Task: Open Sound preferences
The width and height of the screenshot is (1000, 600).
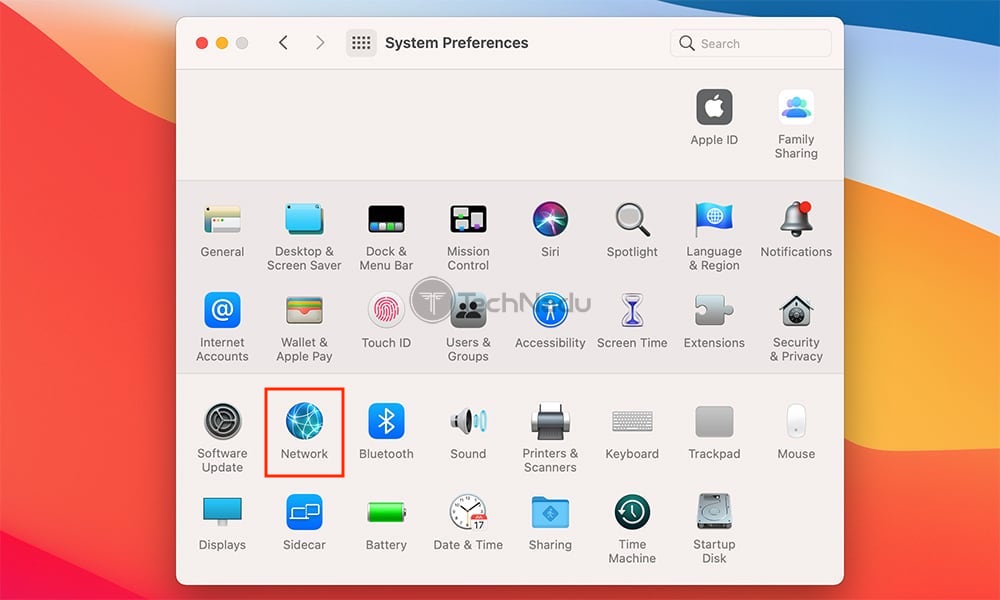Action: tap(468, 421)
